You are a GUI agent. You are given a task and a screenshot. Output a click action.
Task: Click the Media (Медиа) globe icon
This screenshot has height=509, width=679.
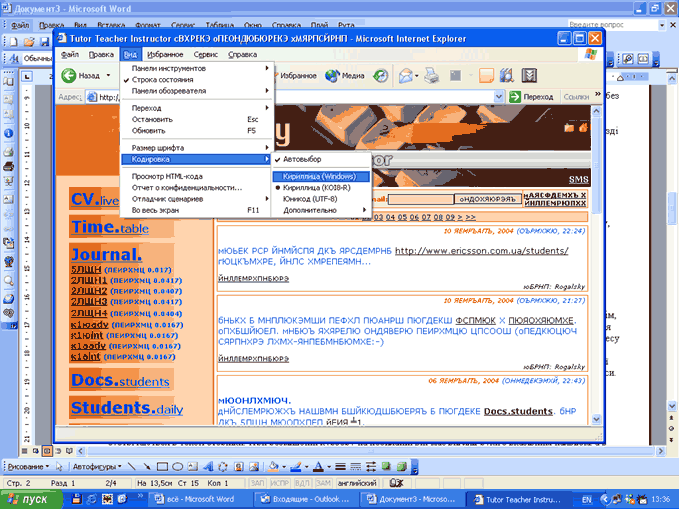[x=332, y=76]
